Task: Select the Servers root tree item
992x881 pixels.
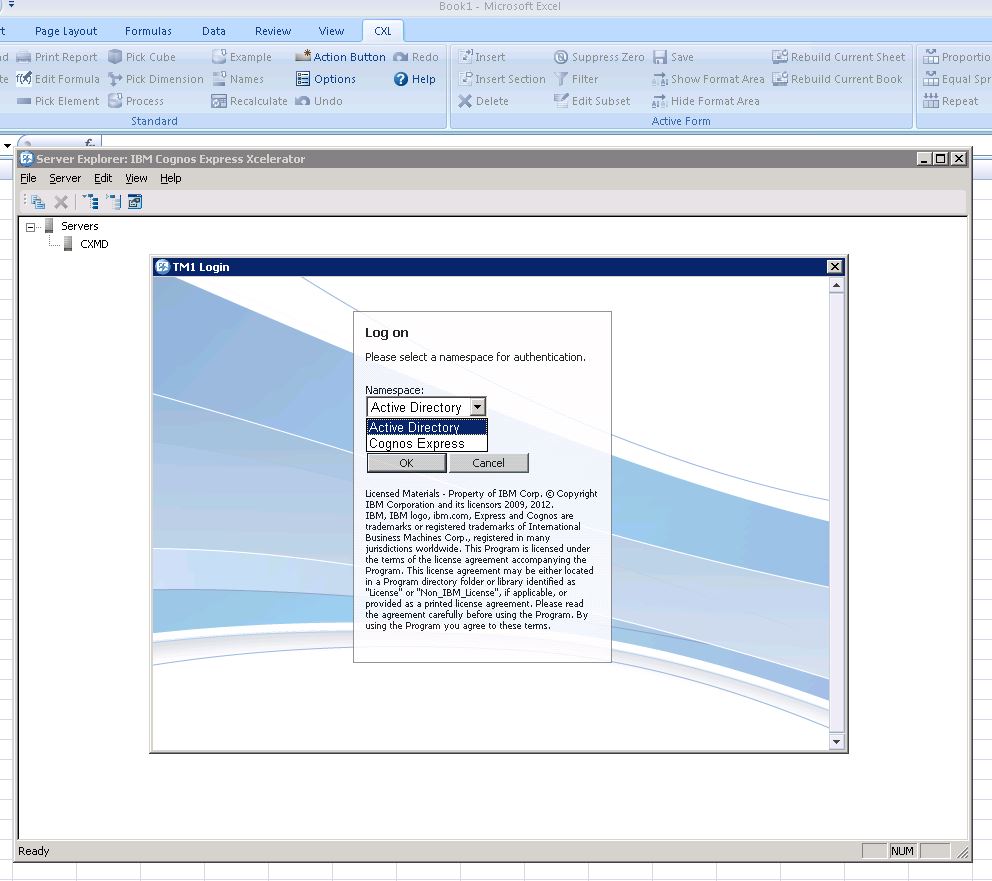Action: click(80, 226)
